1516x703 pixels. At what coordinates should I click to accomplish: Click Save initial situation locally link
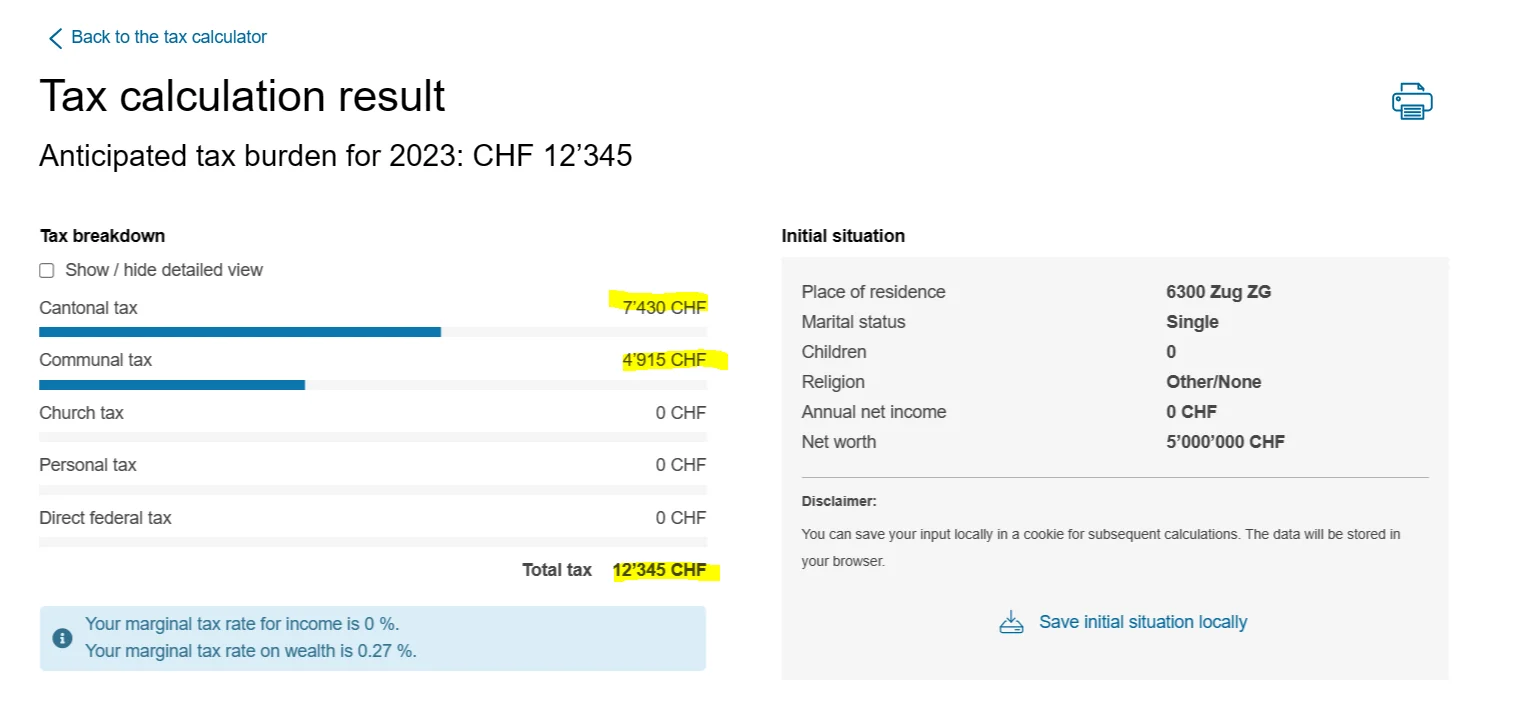(x=1143, y=622)
